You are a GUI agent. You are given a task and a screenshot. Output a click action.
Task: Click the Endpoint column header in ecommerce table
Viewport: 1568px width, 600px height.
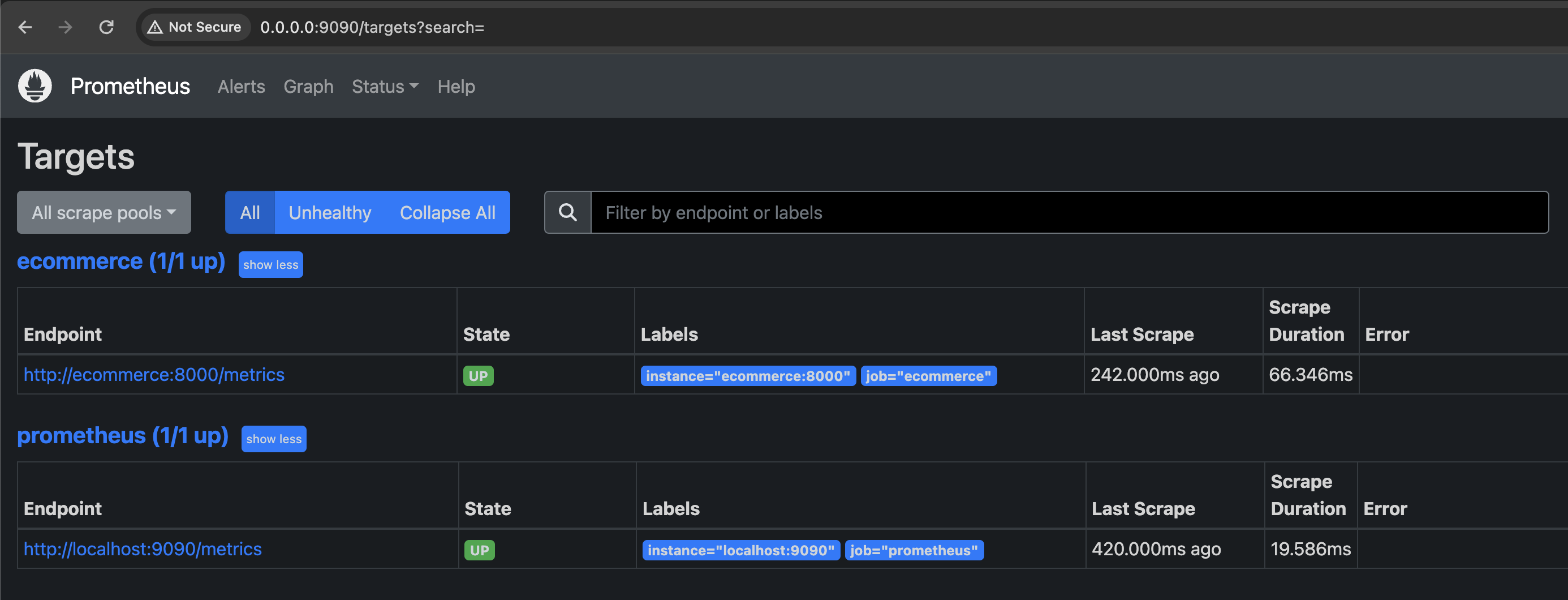point(63,335)
